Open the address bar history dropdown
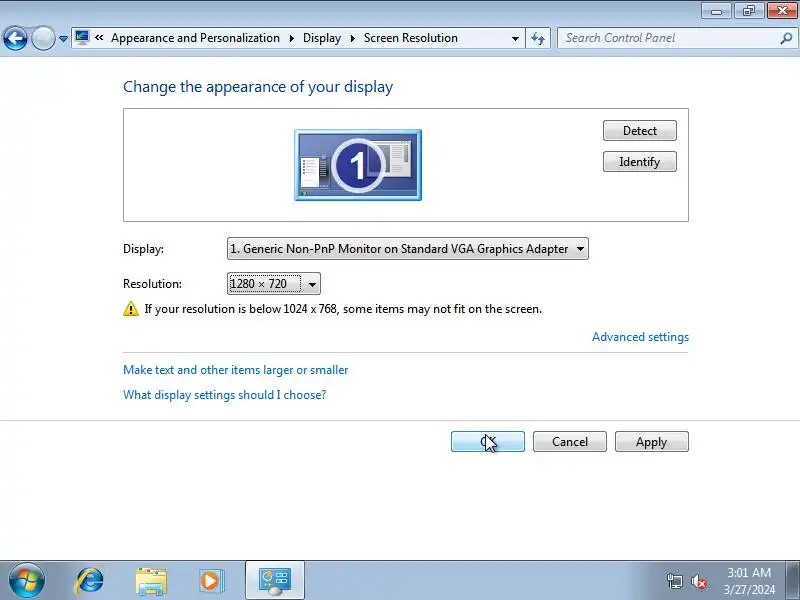The height and width of the screenshot is (600, 800). (x=515, y=39)
